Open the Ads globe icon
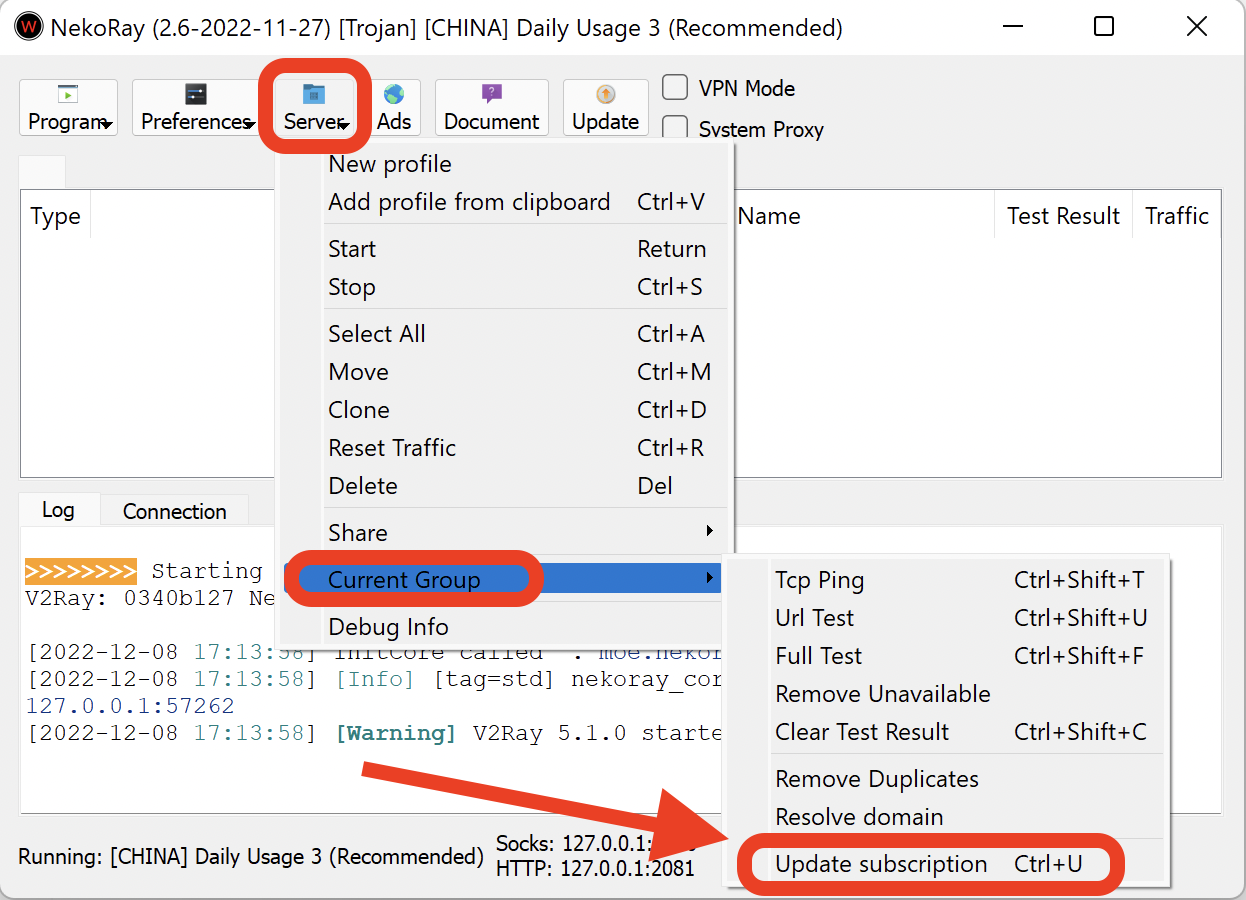The height and width of the screenshot is (900, 1246). click(394, 96)
